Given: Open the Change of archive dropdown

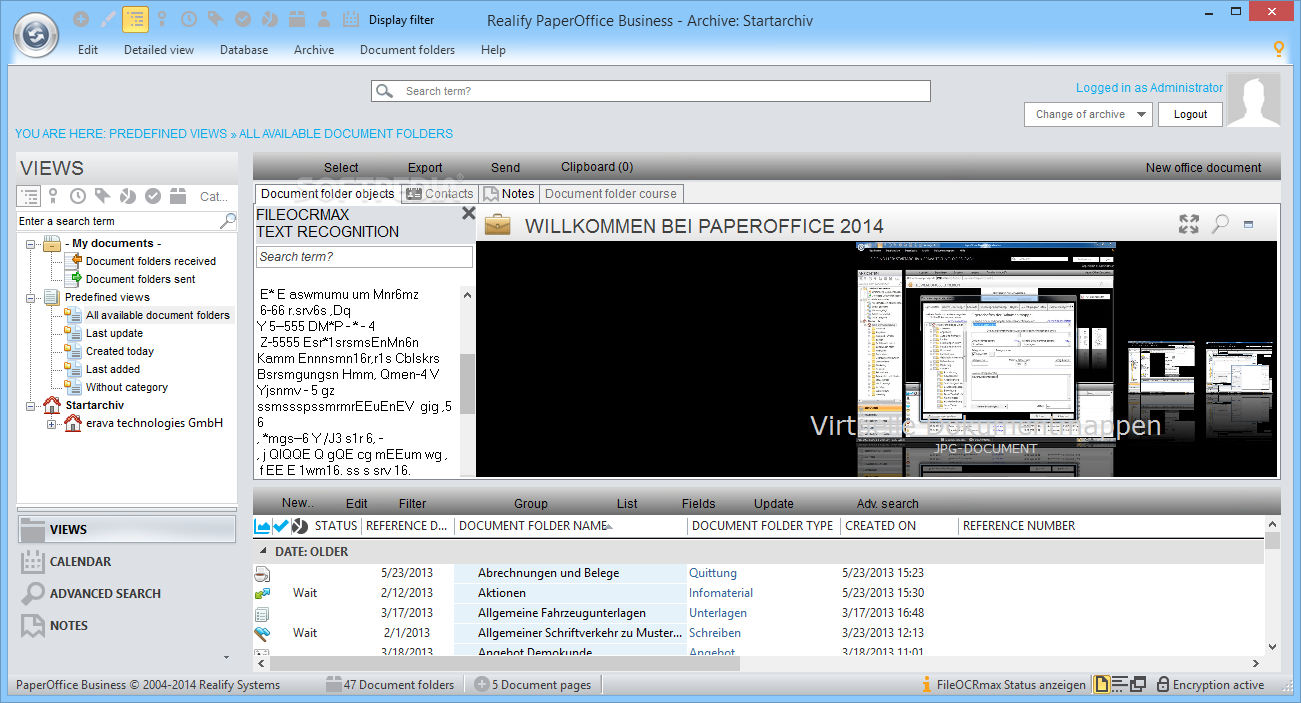Looking at the screenshot, I should (x=1088, y=114).
